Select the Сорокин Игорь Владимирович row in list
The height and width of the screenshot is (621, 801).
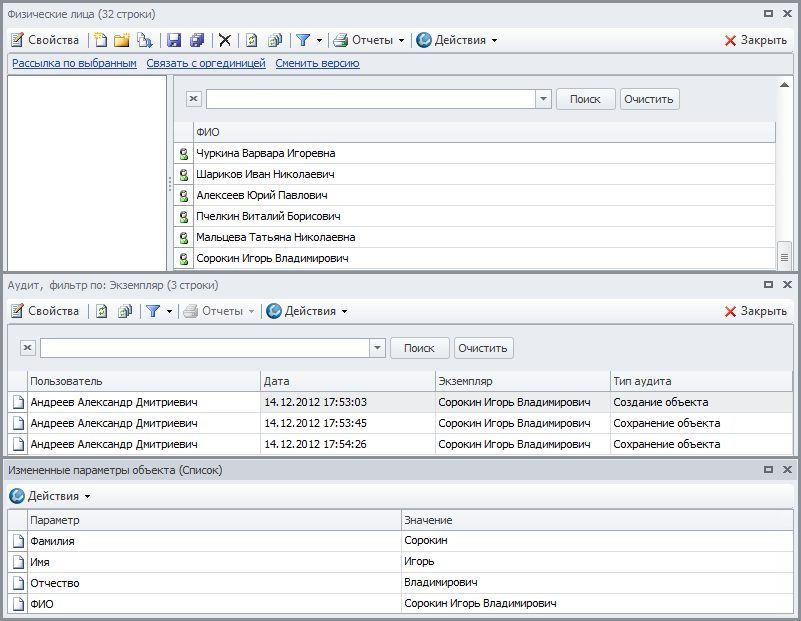(272, 258)
